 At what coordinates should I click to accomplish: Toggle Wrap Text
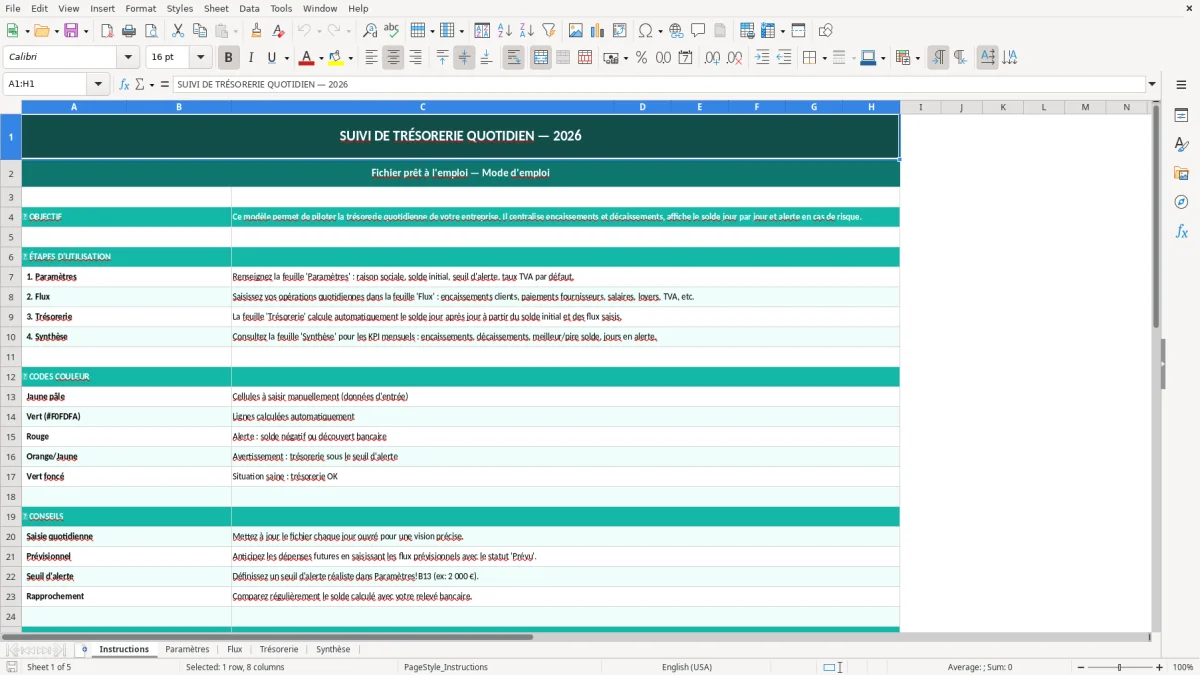(x=513, y=58)
